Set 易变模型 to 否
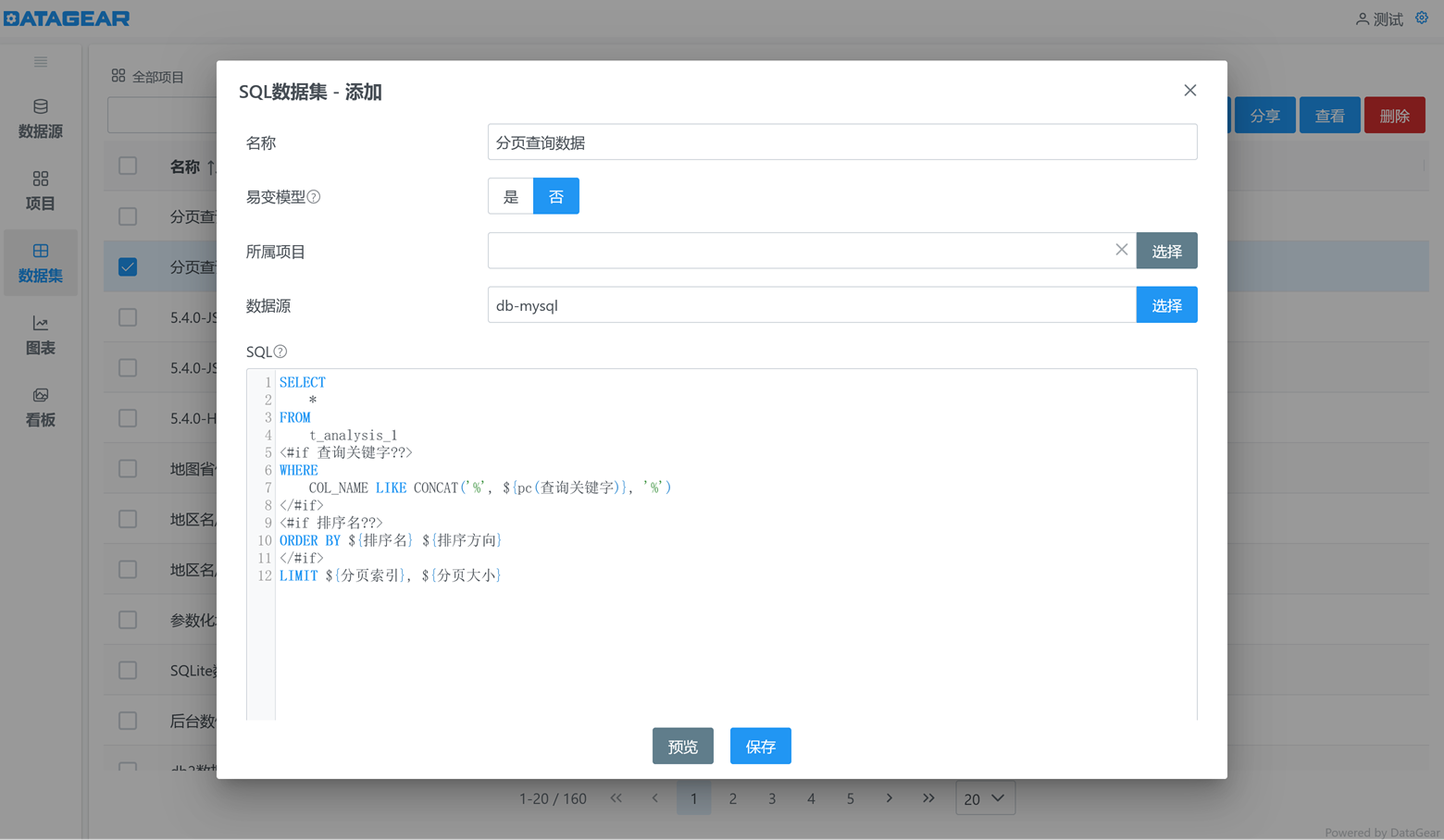This screenshot has width=1444, height=840. click(556, 196)
